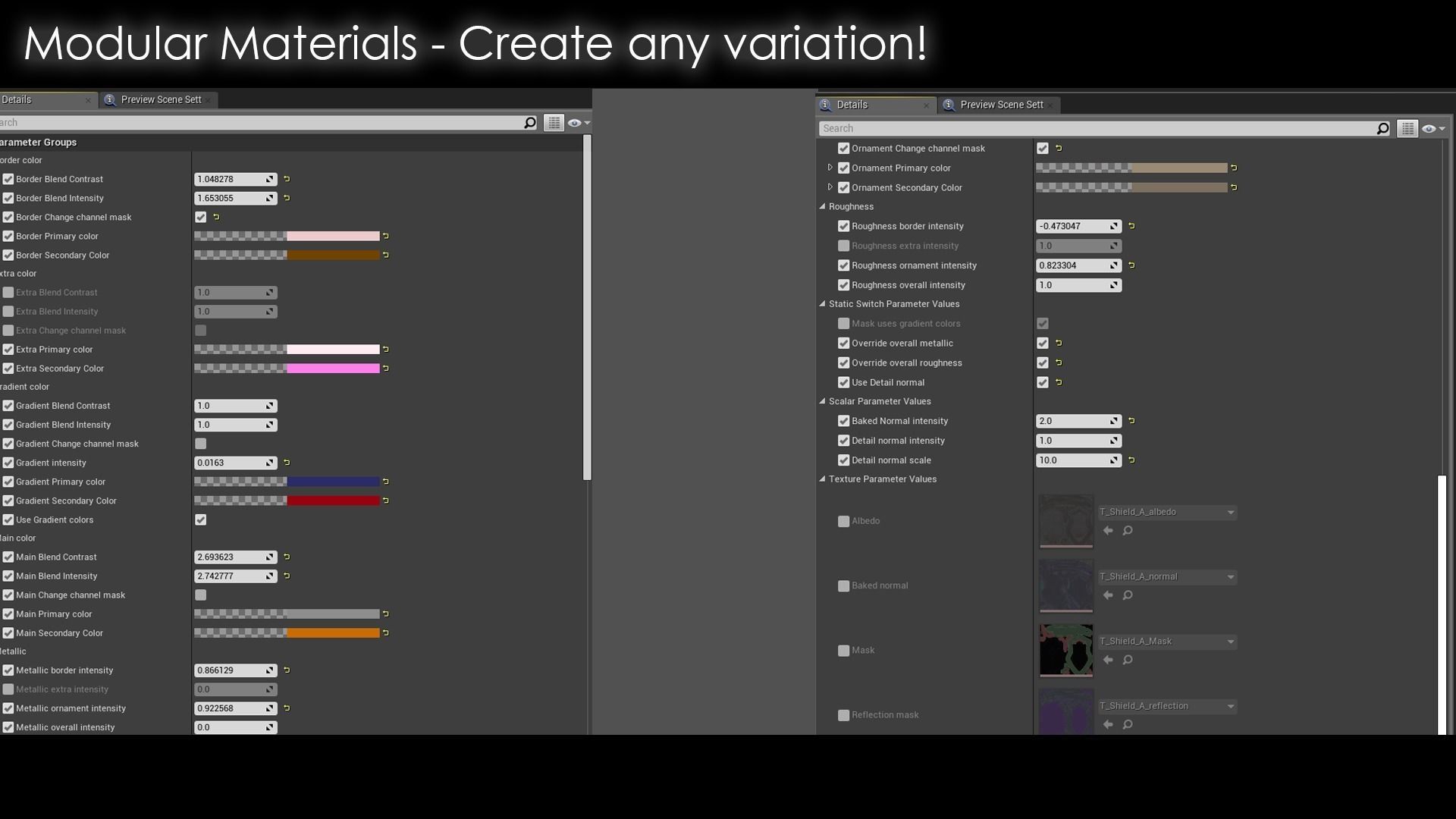Viewport: 1456px width, 819px height.
Task: Enable the Roughness extra intensity override
Action: coord(843,246)
